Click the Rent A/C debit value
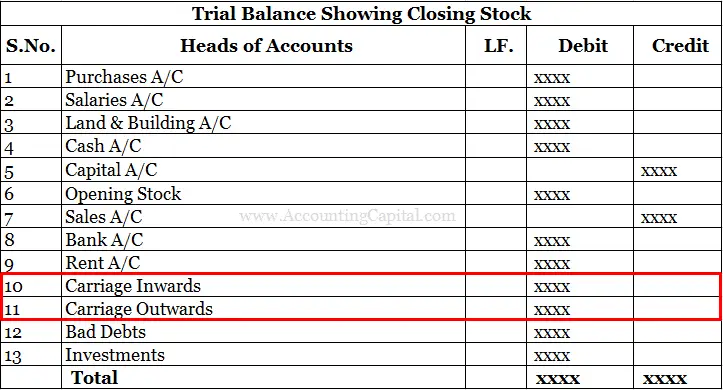723x390 pixels. 552,264
